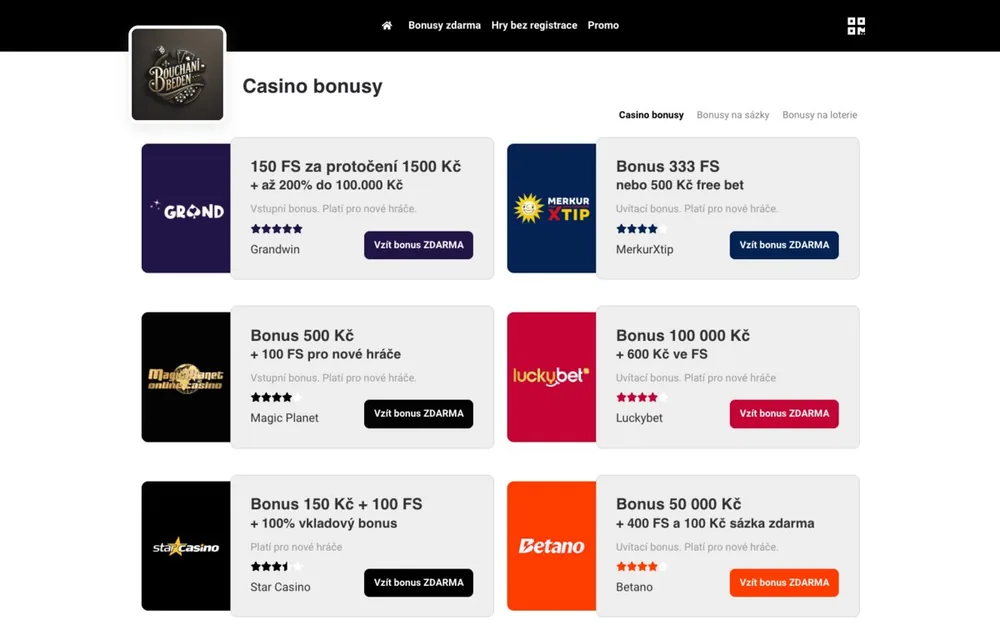Viewport: 1000px width, 625px height.
Task: Open the 'Bonus 500 Kč' heading
Action: (302, 335)
